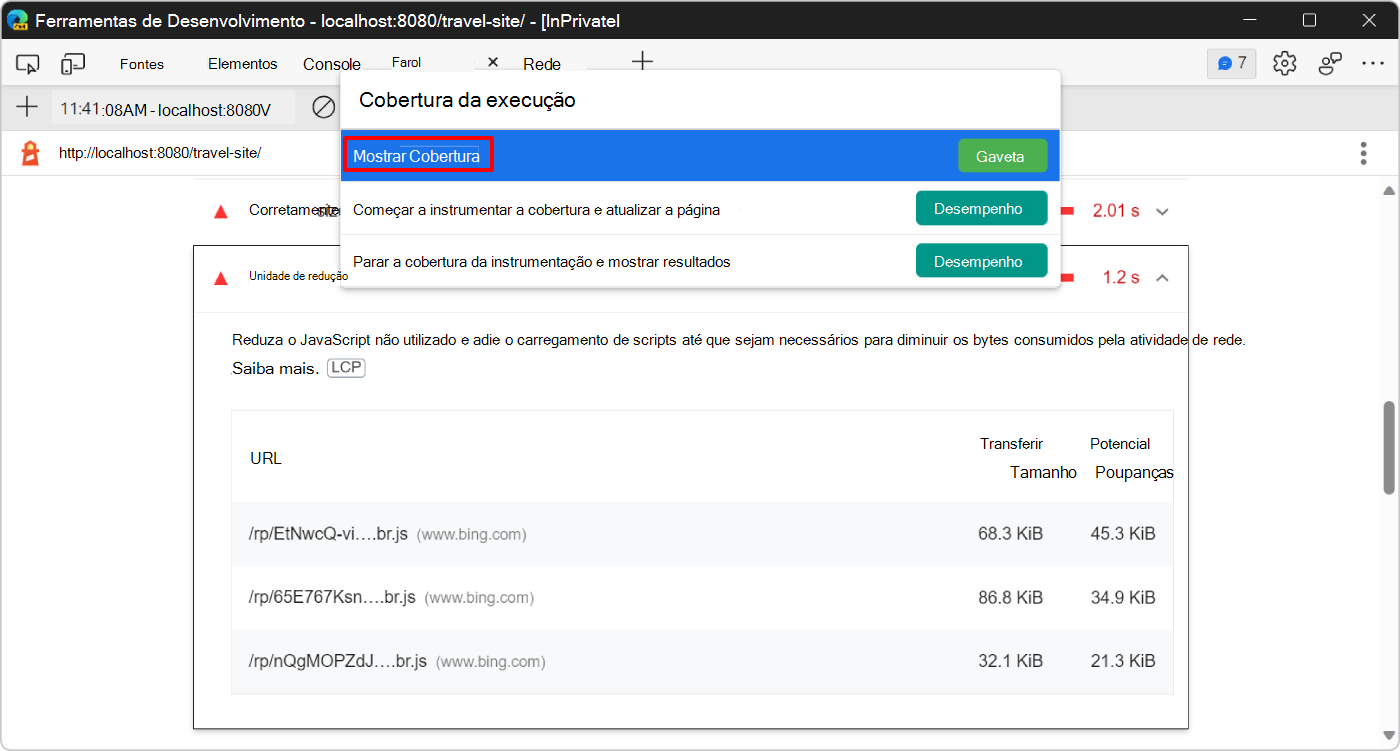
Task: Click the Lighthouse icon beside the URL
Action: [28, 152]
